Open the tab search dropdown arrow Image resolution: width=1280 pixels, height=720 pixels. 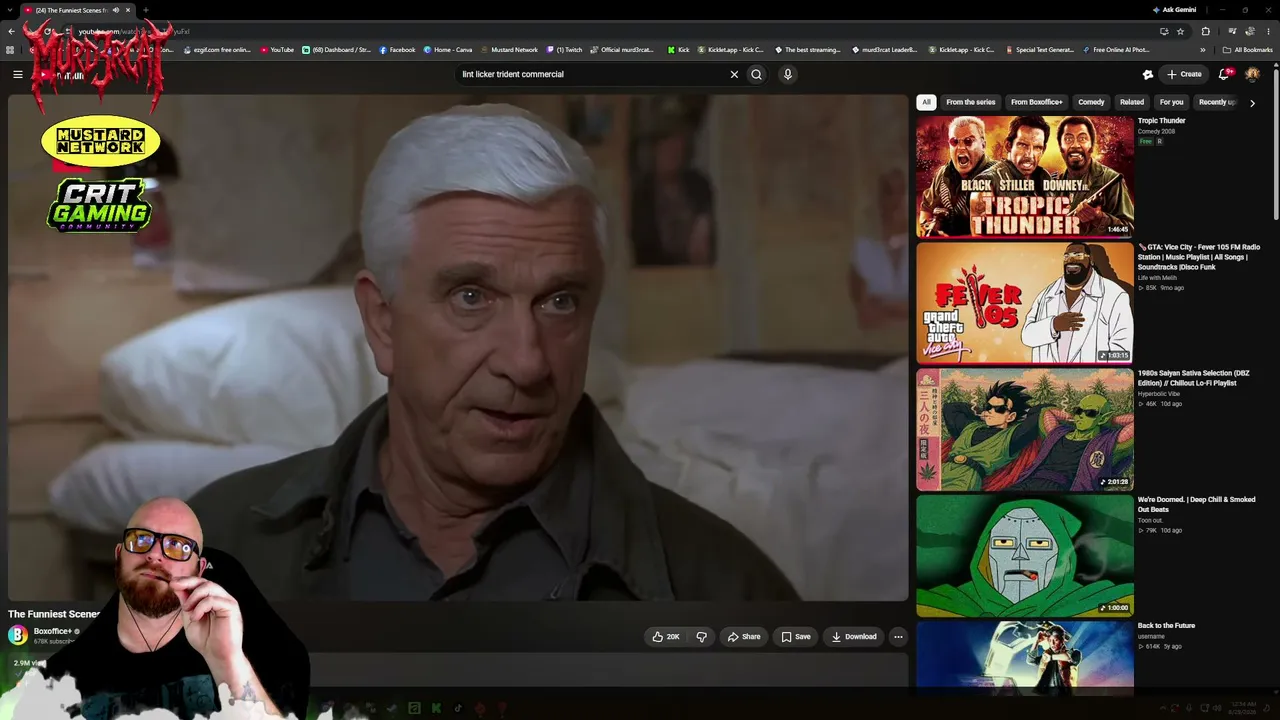click(x=11, y=10)
